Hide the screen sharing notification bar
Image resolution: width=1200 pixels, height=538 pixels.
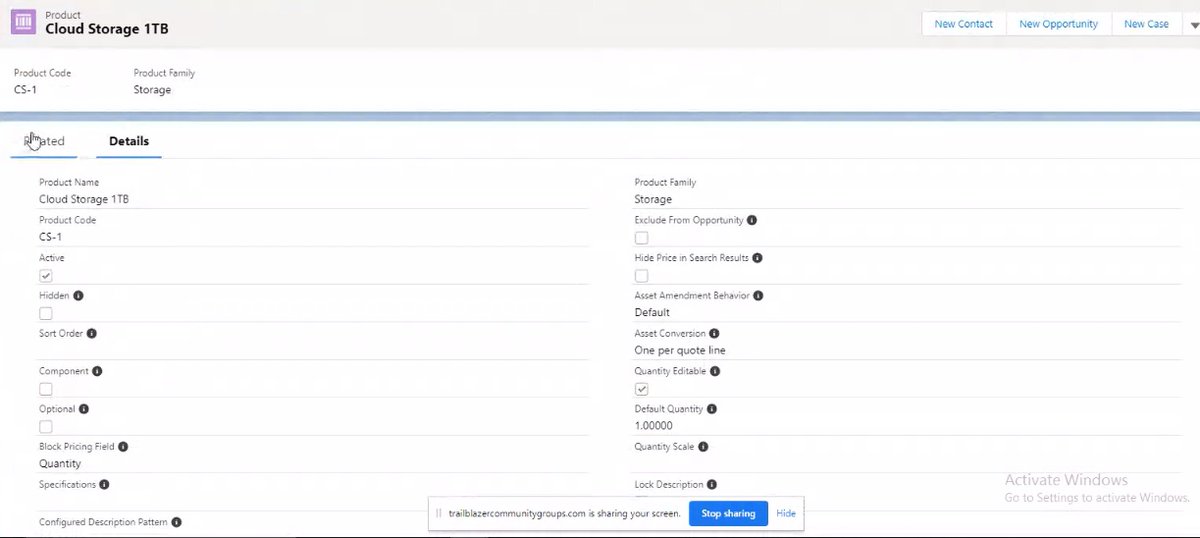coord(786,513)
